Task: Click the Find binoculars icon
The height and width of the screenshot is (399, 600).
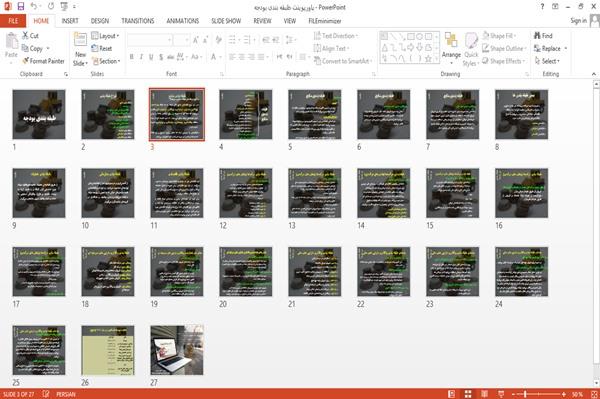Action: (537, 36)
